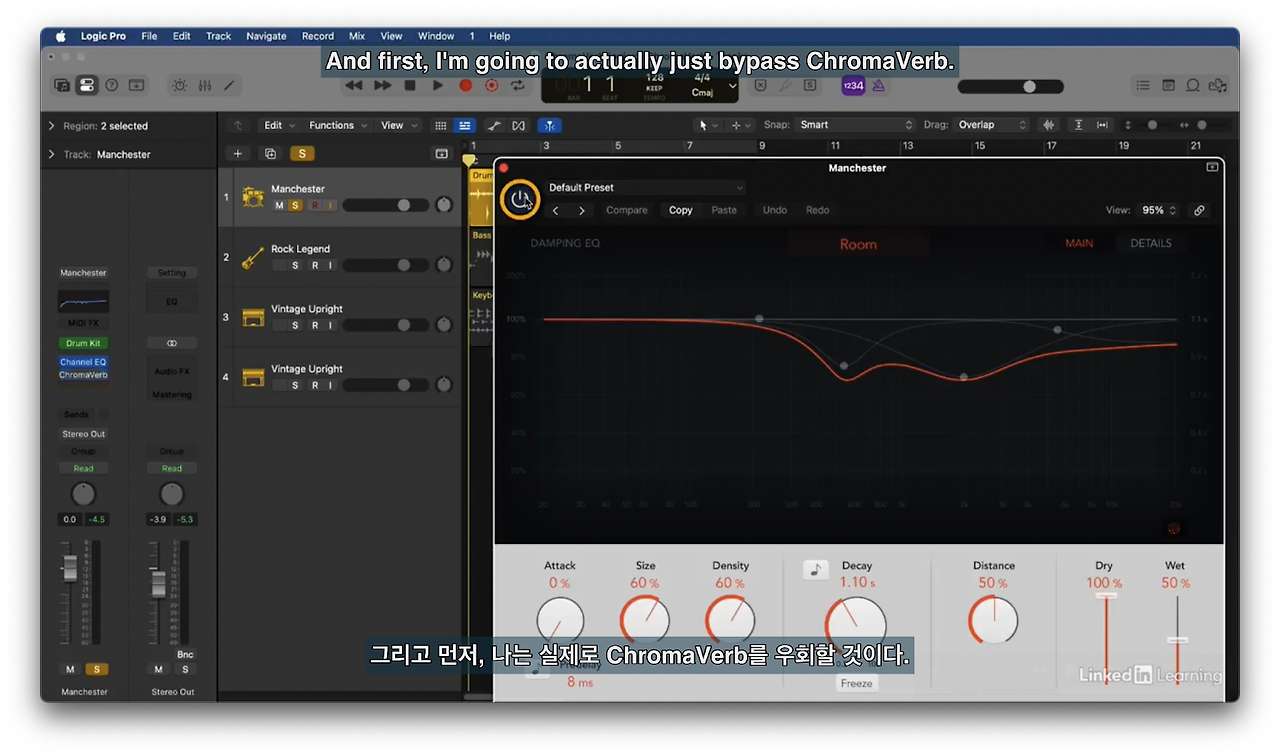Viewport: 1280px width, 756px height.
Task: Select previous preset with left arrow
Action: coord(556,210)
